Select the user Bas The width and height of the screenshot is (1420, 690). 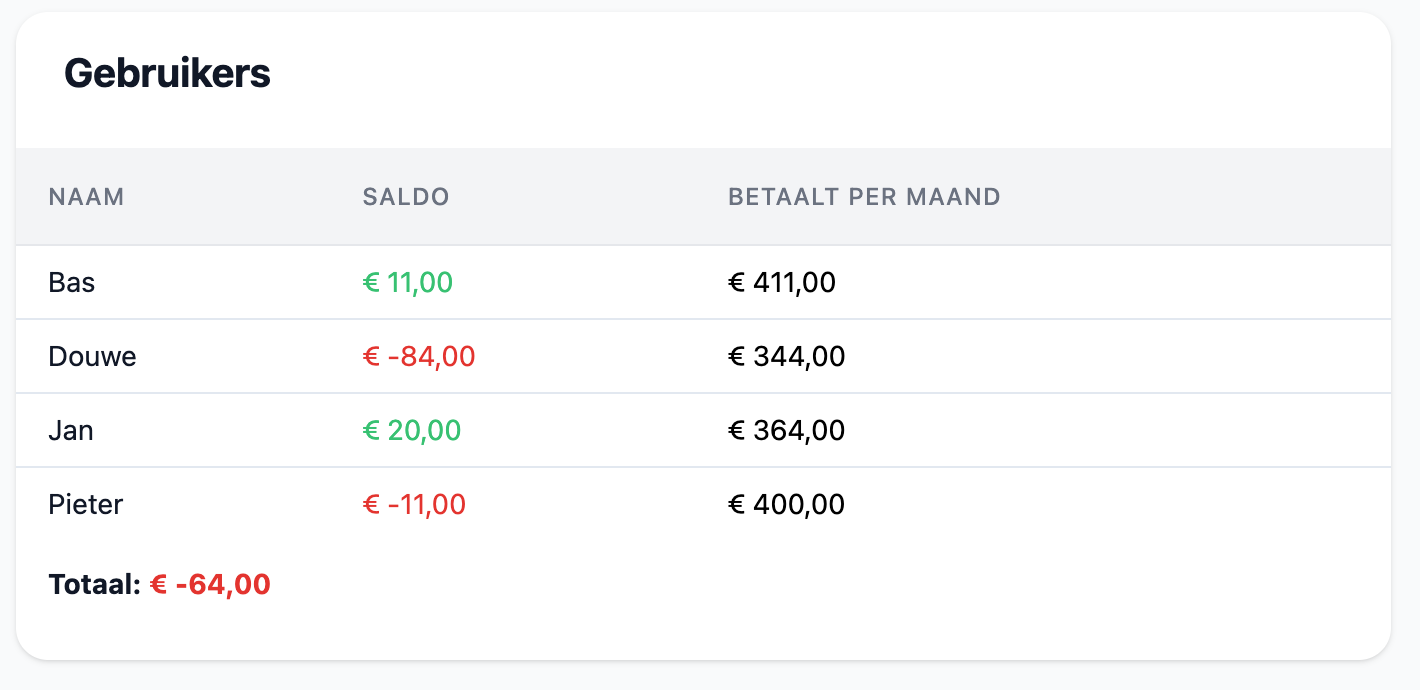71,282
